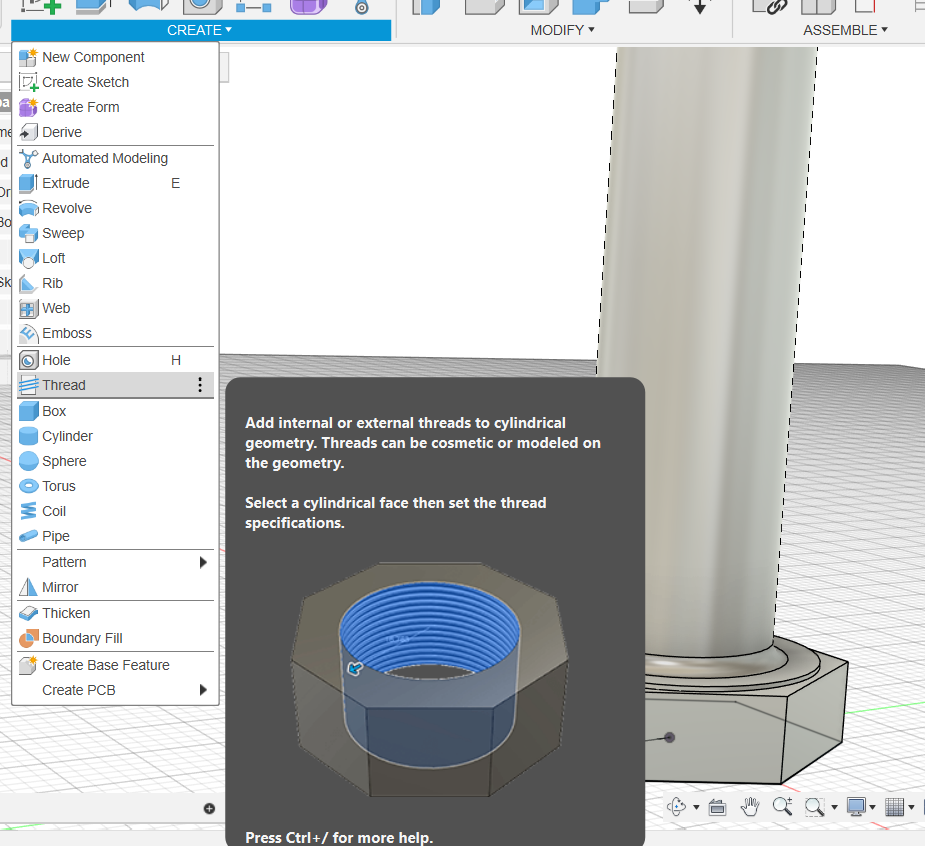Click the Loft tool icon
Image resolution: width=925 pixels, height=846 pixels.
click(28, 258)
